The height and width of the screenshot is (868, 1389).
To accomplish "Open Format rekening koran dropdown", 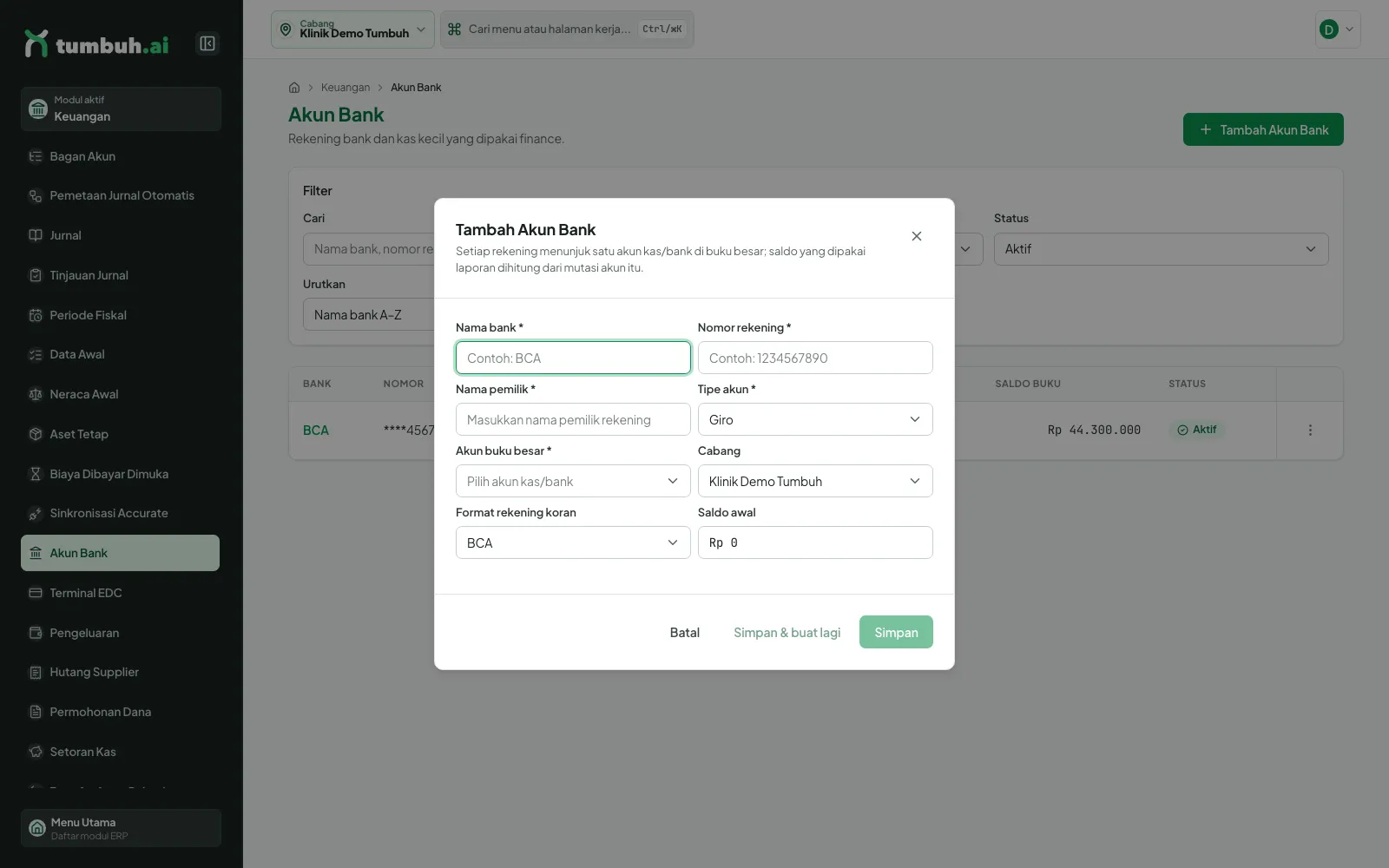I will tap(573, 542).
